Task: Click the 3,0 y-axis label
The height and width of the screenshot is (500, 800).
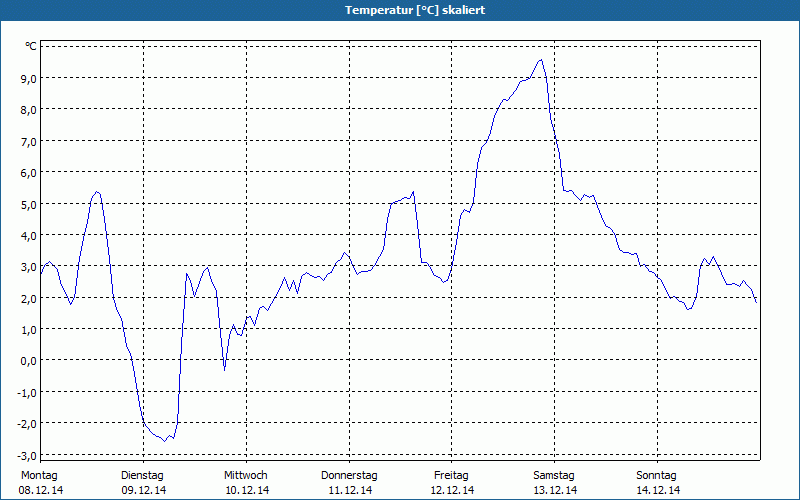Action: pos(29,267)
